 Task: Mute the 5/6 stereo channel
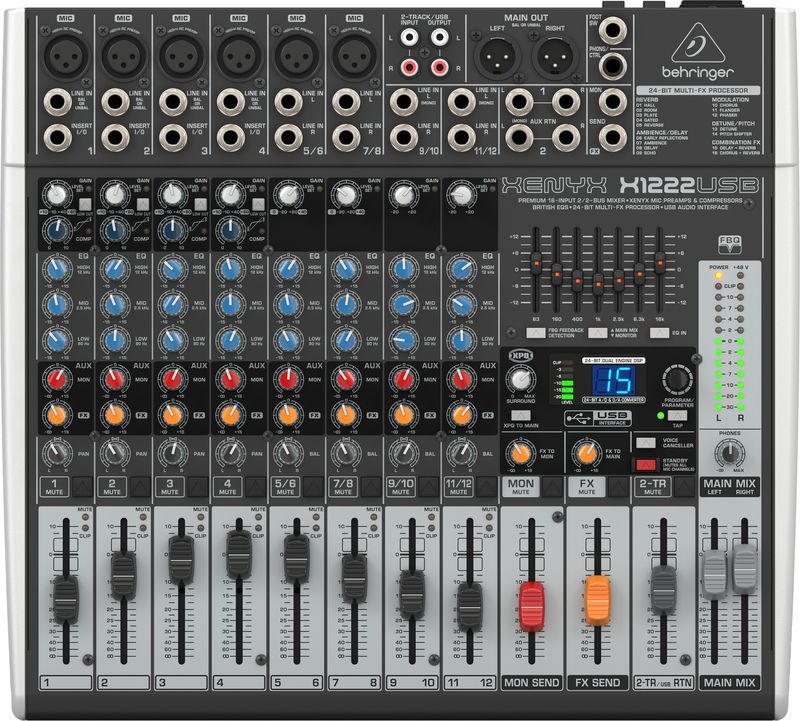(313, 486)
